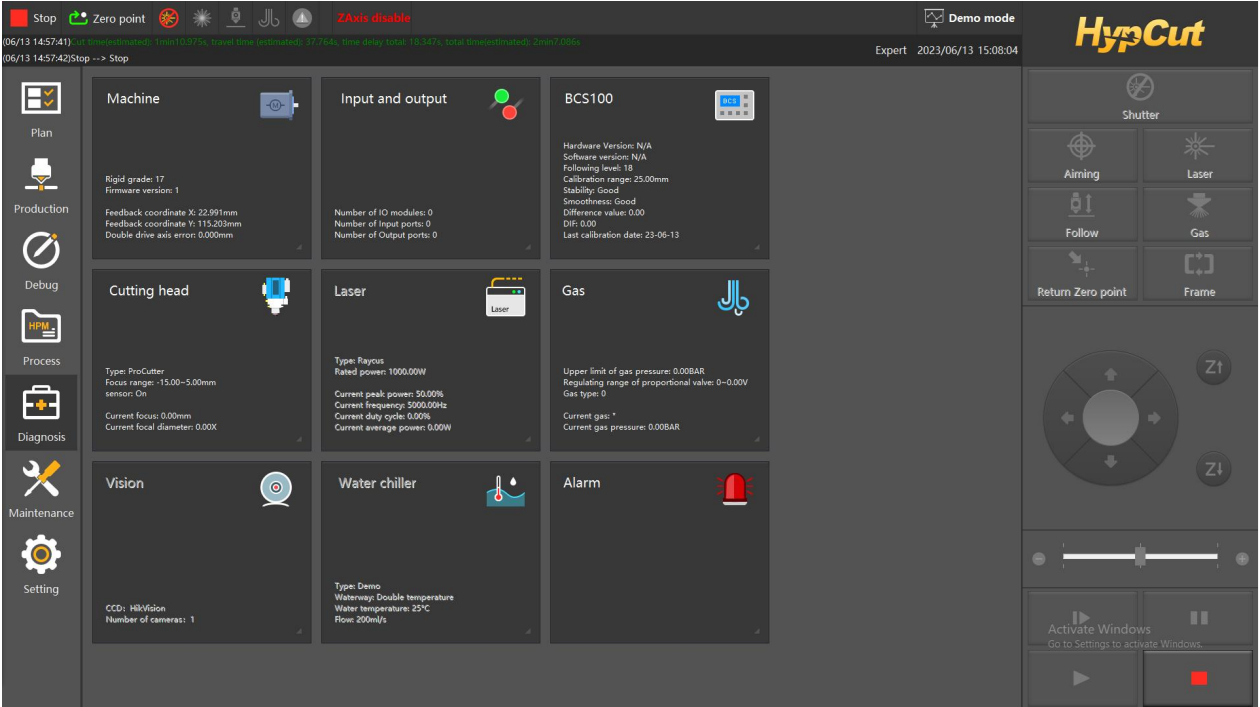Toggle the Aiming red light
The image size is (1260, 707).
pos(1081,156)
